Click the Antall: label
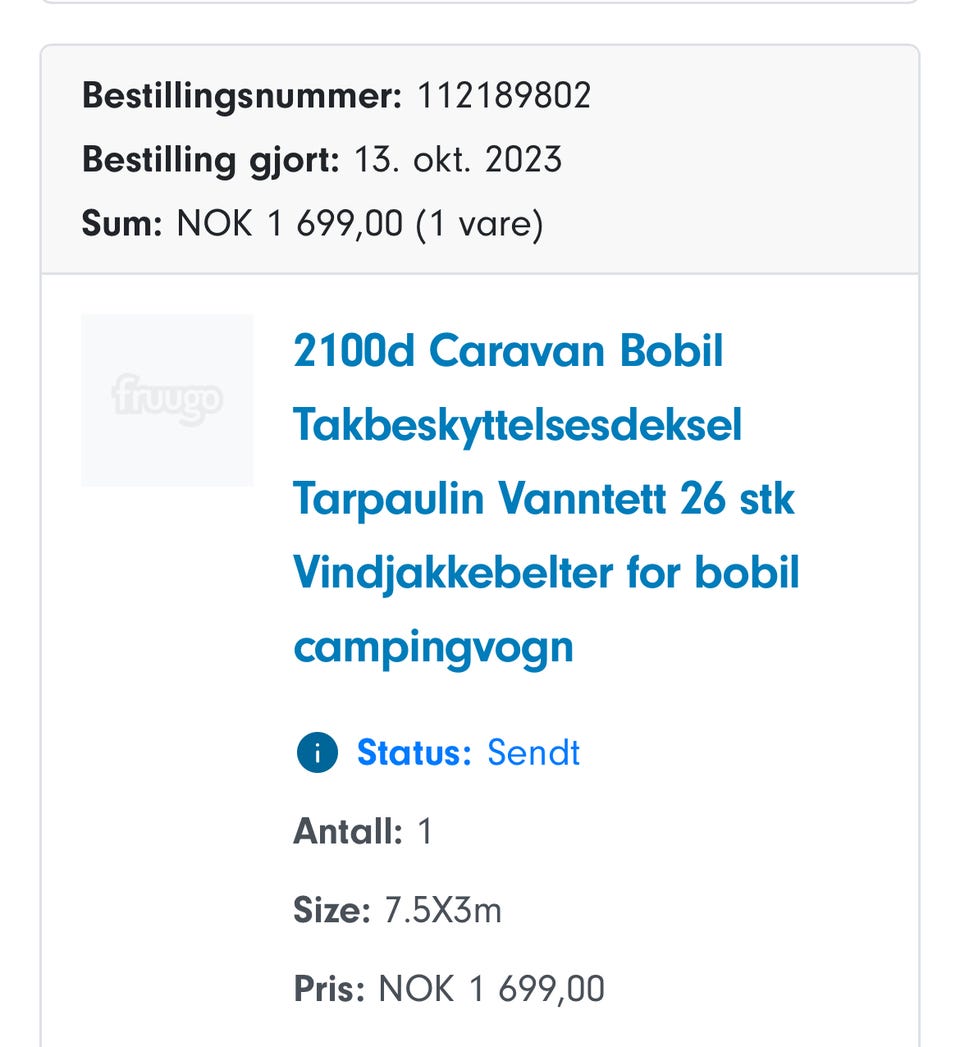 coord(347,831)
